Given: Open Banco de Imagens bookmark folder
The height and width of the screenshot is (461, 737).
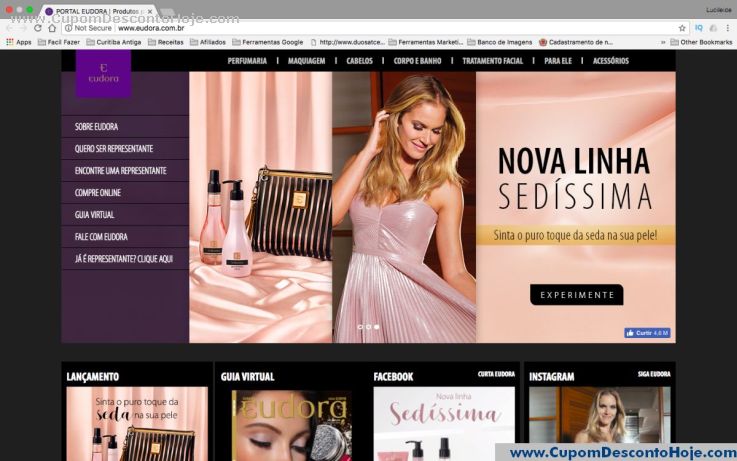Looking at the screenshot, I should click(x=500, y=42).
